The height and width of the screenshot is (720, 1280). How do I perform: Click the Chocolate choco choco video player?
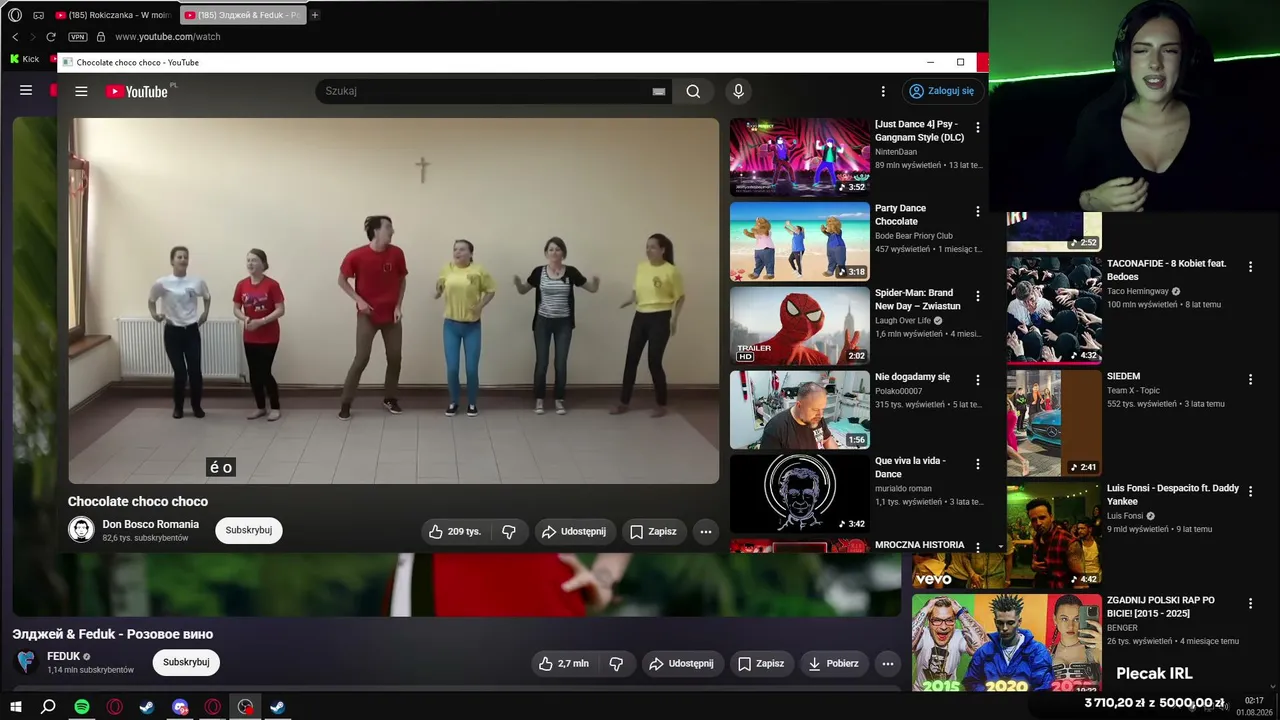coord(394,301)
